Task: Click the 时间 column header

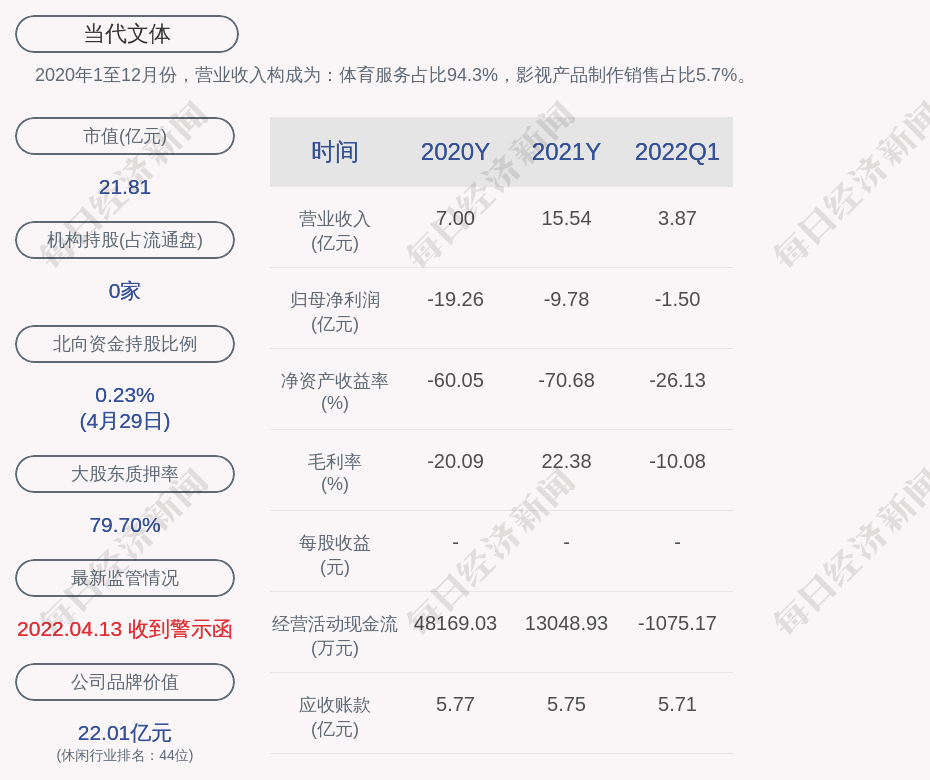Action: pyautogui.click(x=335, y=152)
